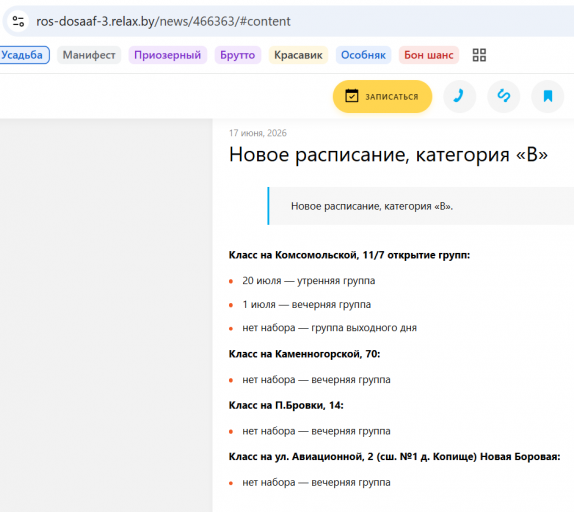Click the Класс на Комсомольской heading
The image size is (574, 512).
349,255
